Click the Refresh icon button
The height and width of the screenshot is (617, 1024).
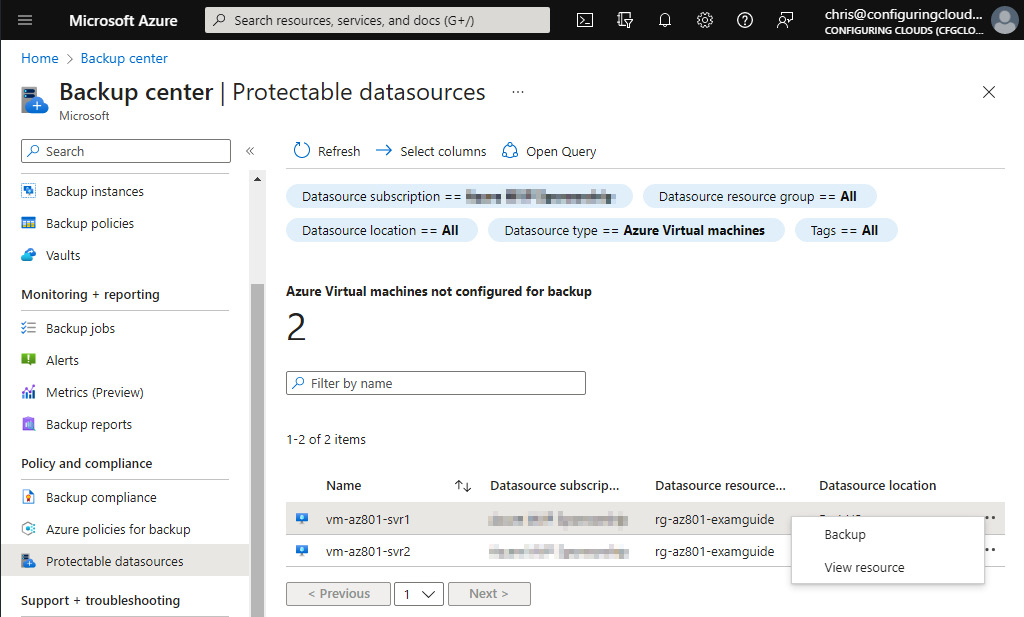pyautogui.click(x=302, y=151)
